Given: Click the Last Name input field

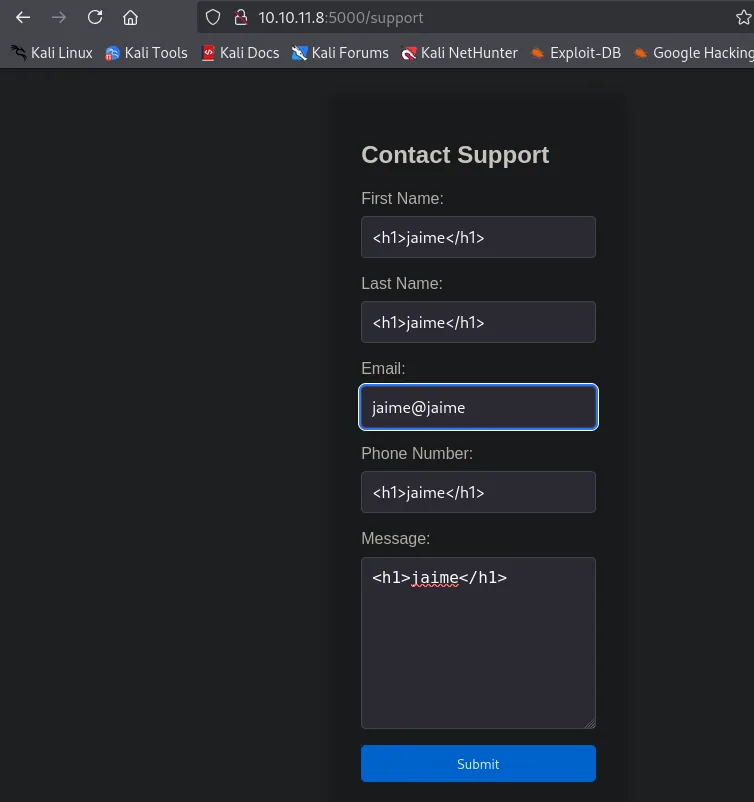Looking at the screenshot, I should (478, 322).
